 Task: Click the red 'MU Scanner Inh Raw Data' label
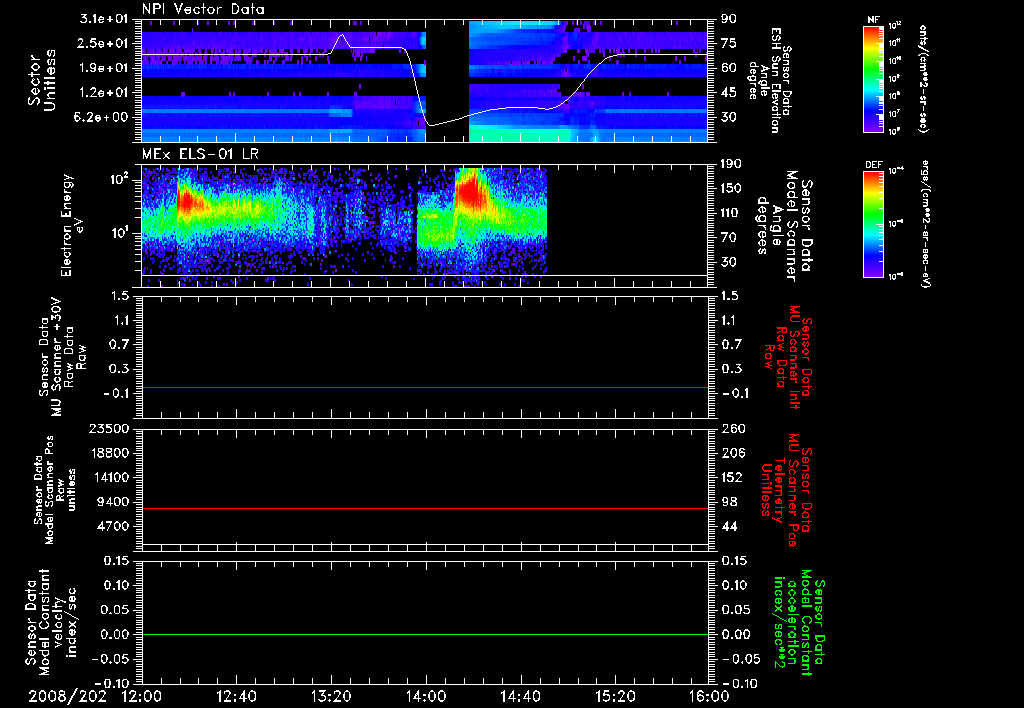(789, 357)
